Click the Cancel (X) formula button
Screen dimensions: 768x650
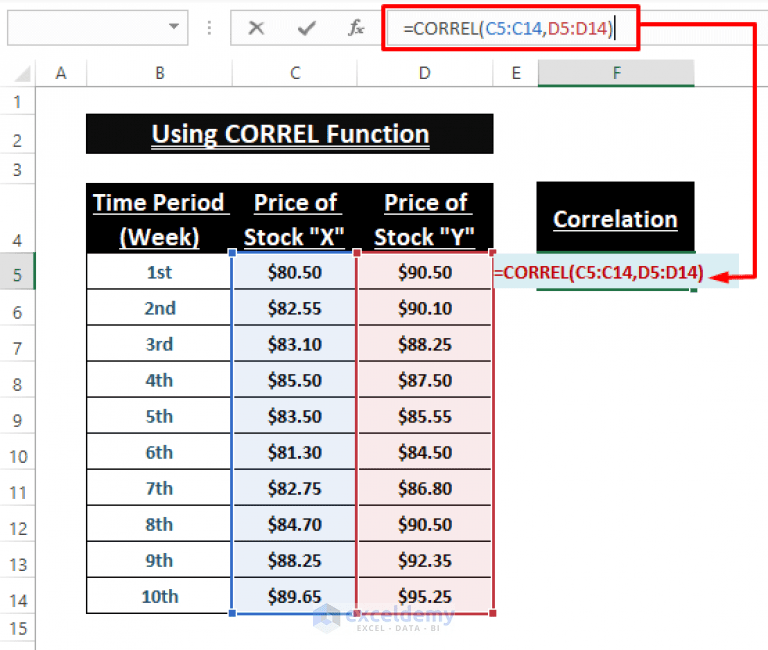[x=256, y=28]
